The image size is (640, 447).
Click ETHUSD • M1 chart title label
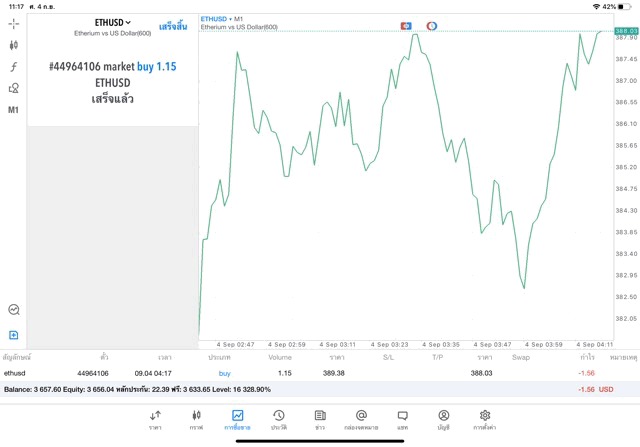click(222, 19)
